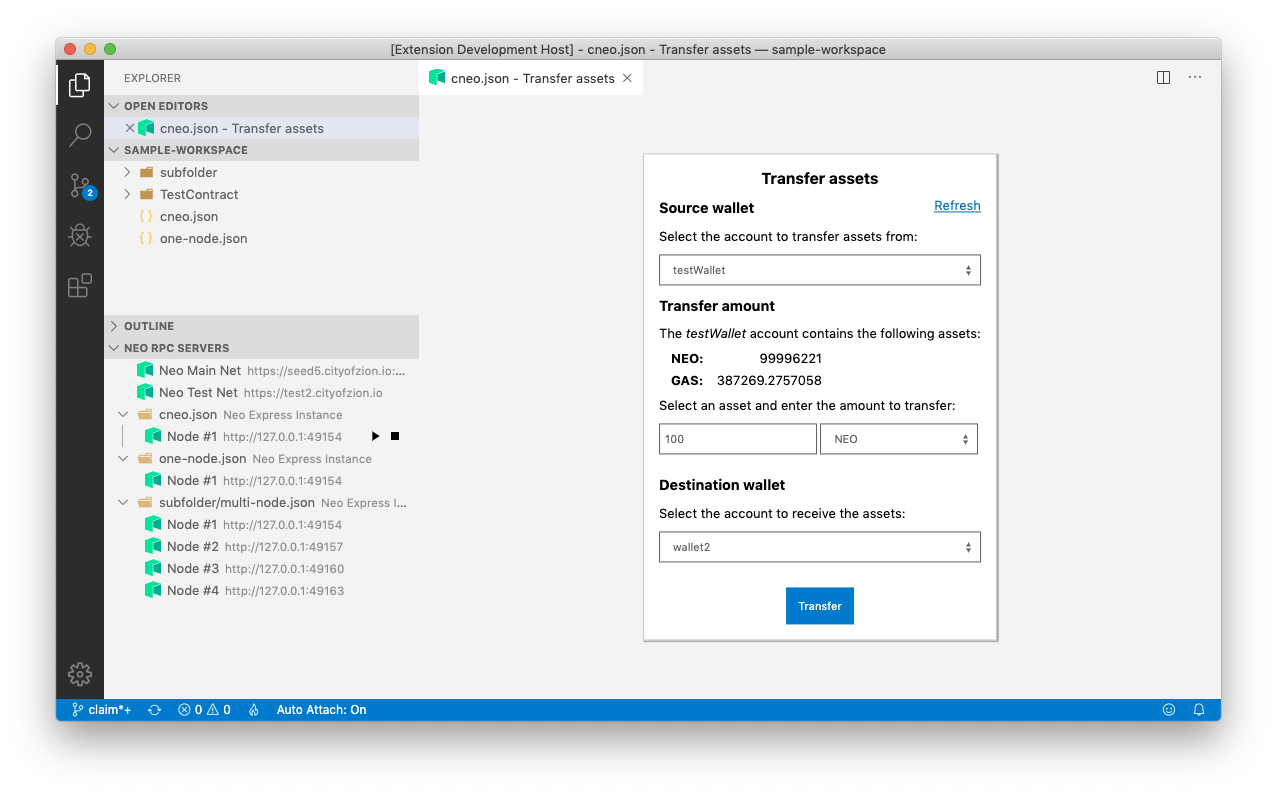This screenshot has height=795, width=1277.
Task: Open the Extensions view in activity bar
Action: [x=80, y=286]
